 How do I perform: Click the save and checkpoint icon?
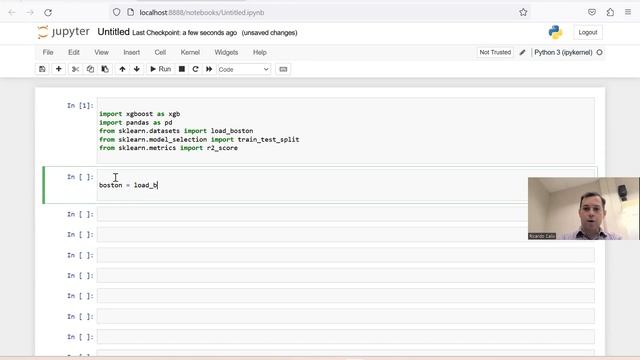pos(42,69)
